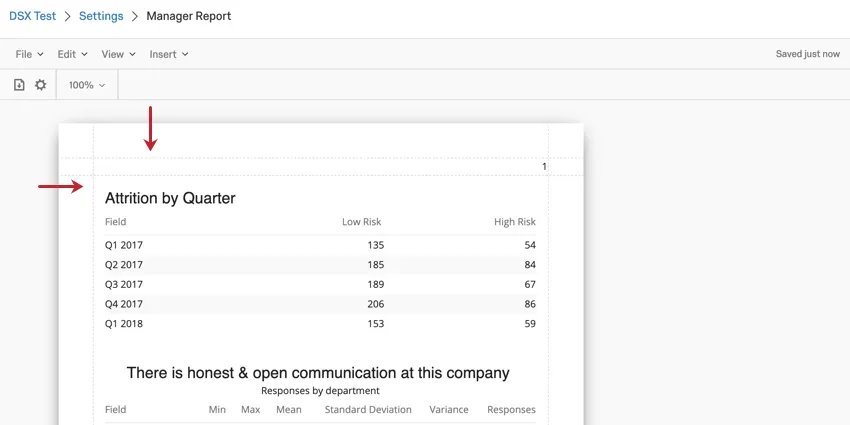The height and width of the screenshot is (425, 850).
Task: Open the Edit menu
Action: click(x=72, y=54)
